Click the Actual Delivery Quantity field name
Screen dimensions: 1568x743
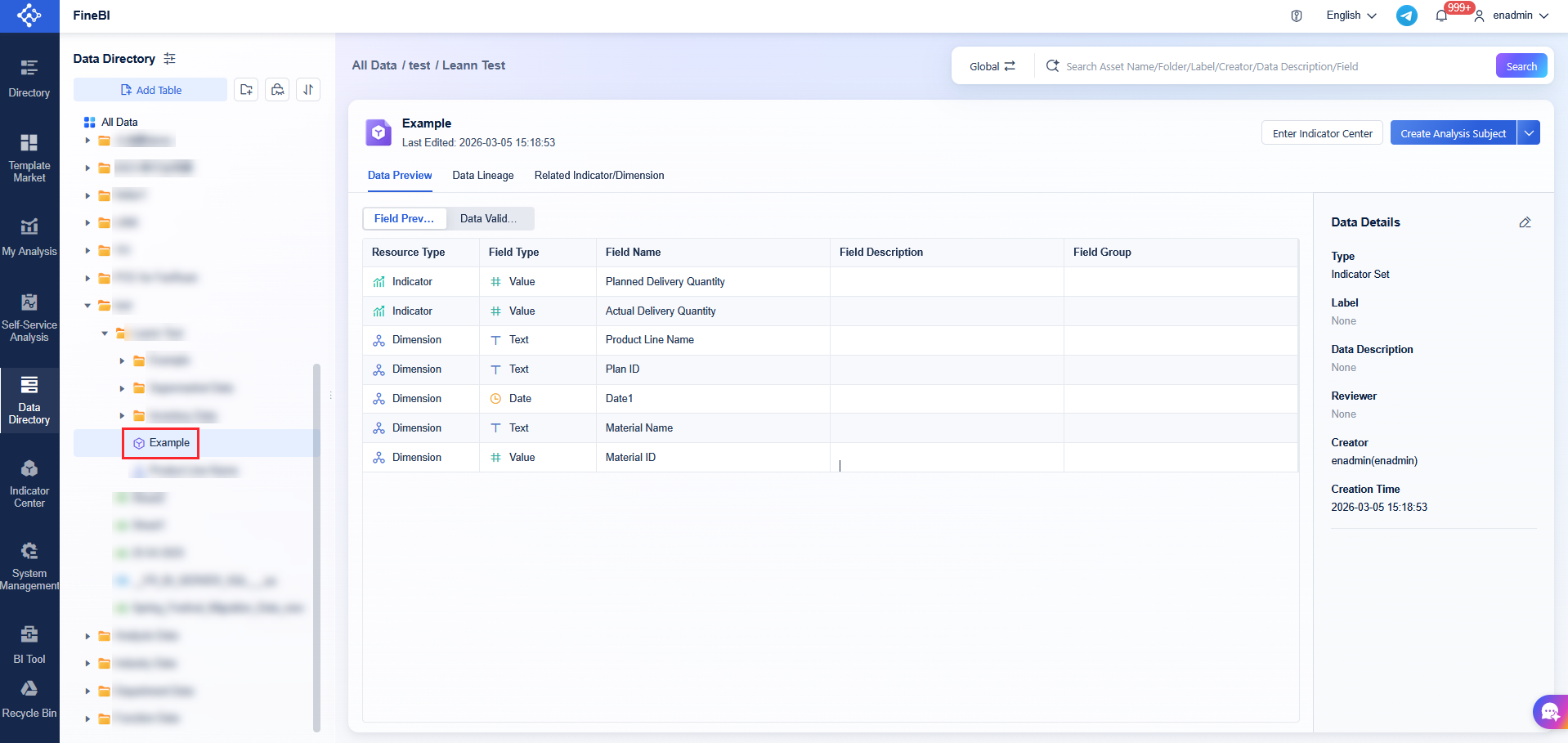tap(661, 311)
